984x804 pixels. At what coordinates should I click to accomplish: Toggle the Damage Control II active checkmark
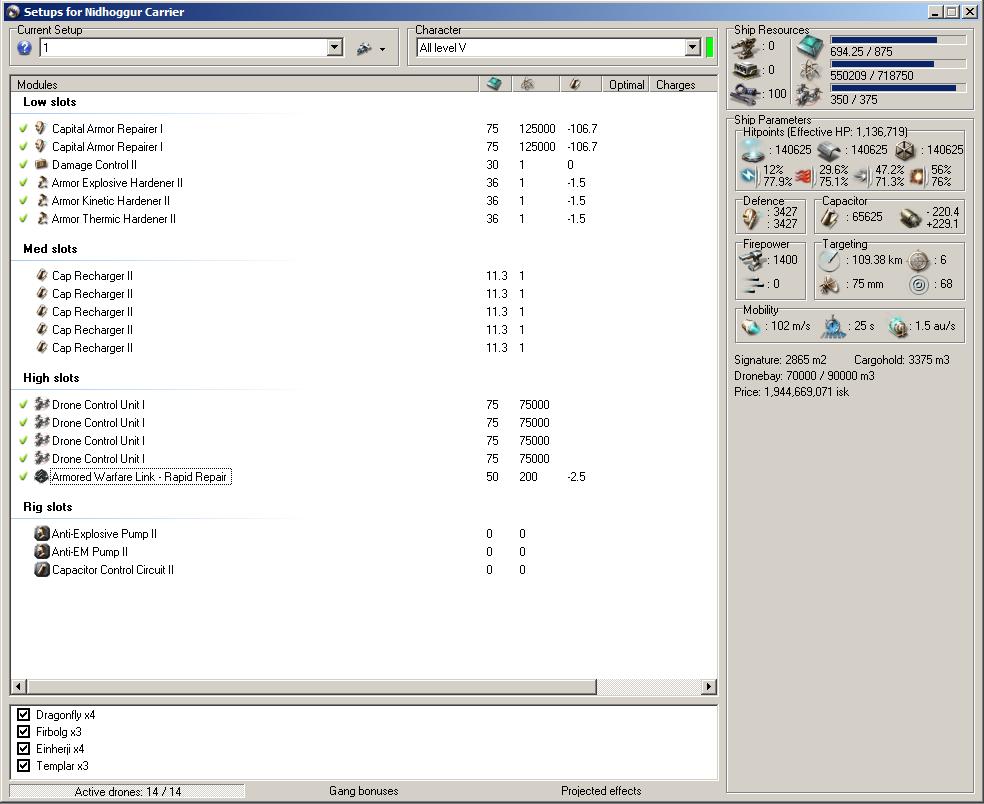coord(24,164)
